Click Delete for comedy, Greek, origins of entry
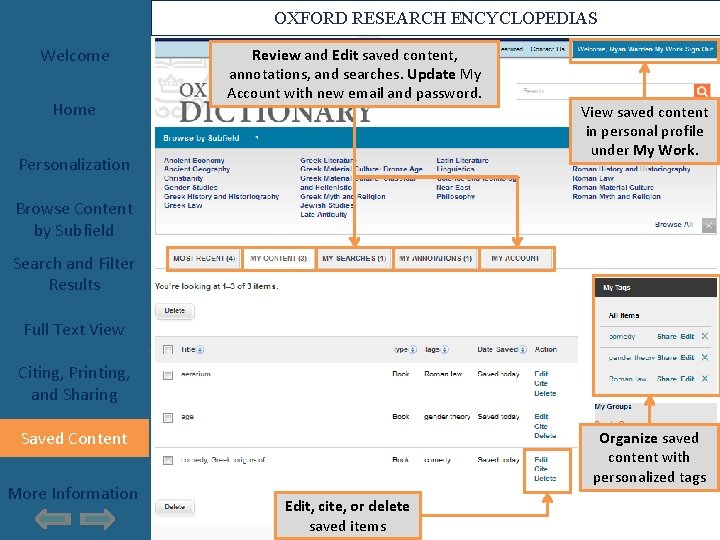 [x=545, y=478]
